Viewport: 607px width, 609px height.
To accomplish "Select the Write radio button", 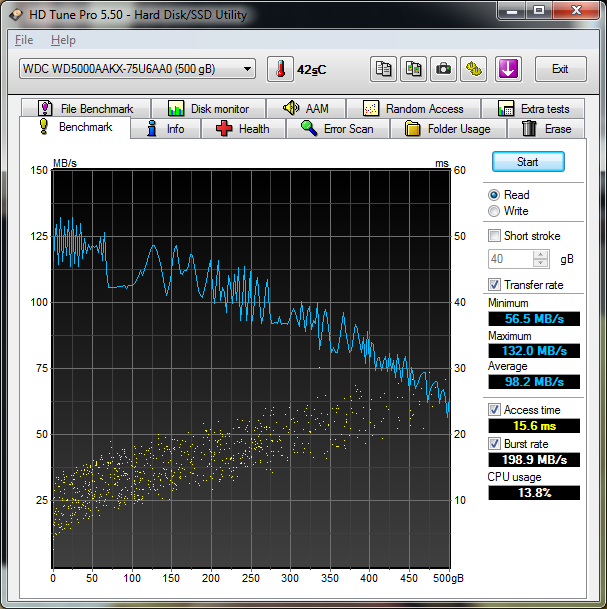I will click(x=494, y=211).
